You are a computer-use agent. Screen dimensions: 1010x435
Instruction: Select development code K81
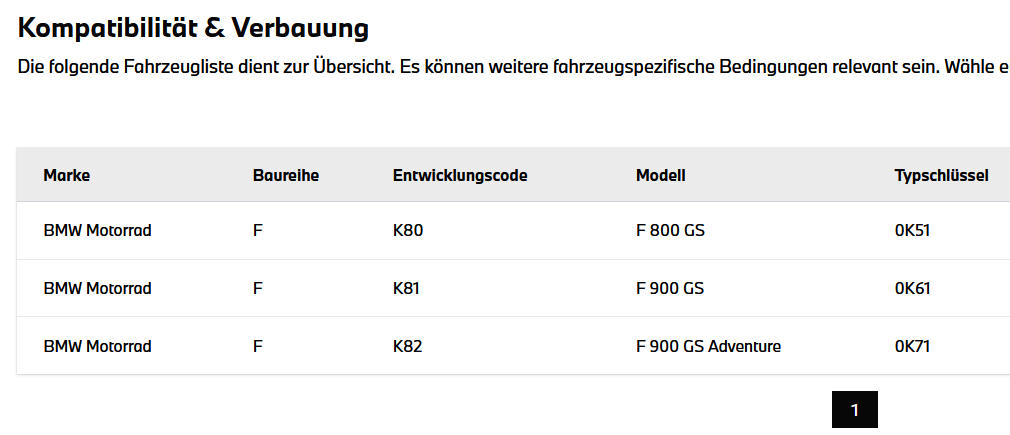click(x=406, y=288)
